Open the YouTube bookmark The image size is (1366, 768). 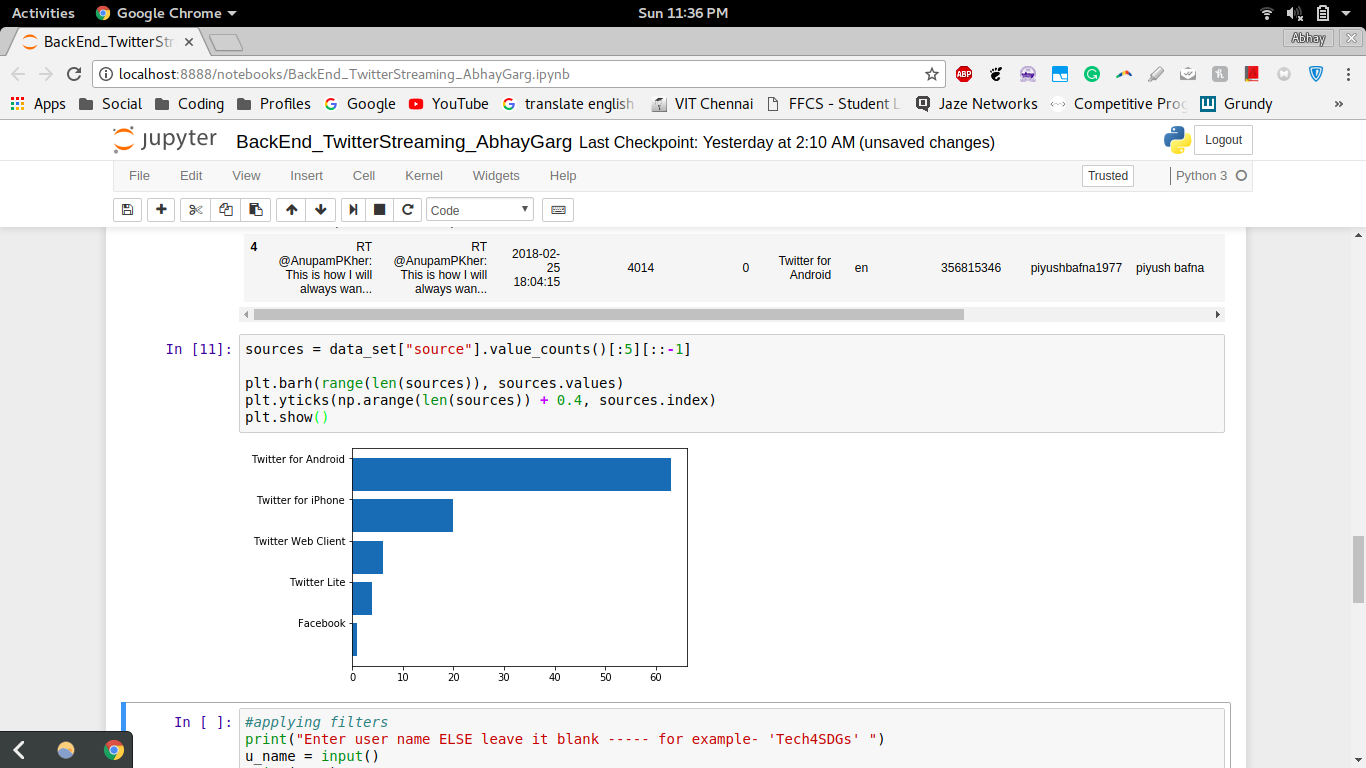449,104
